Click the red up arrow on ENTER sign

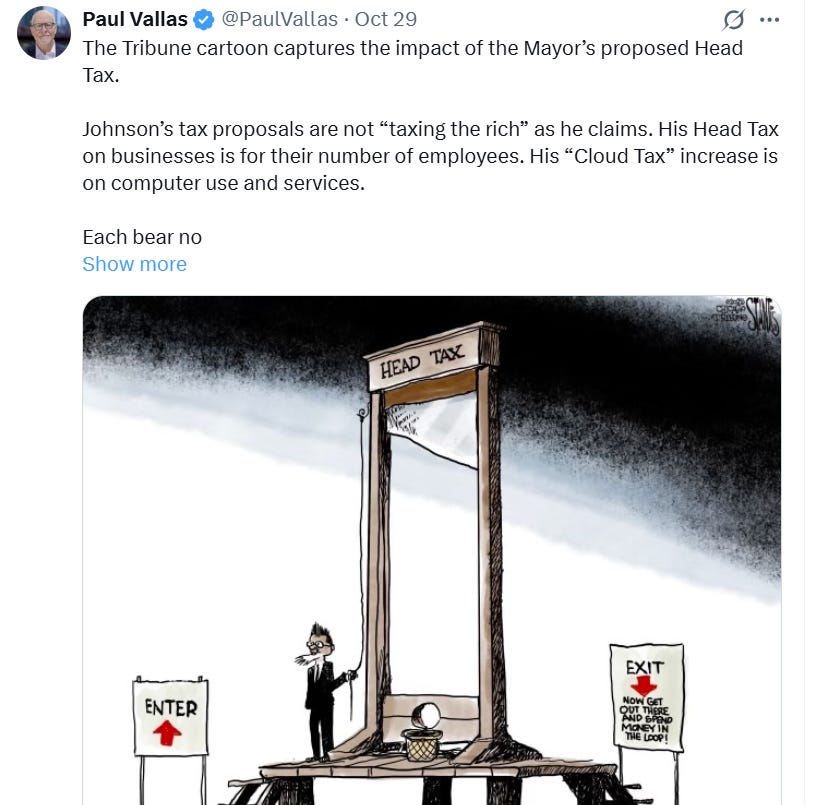167,733
